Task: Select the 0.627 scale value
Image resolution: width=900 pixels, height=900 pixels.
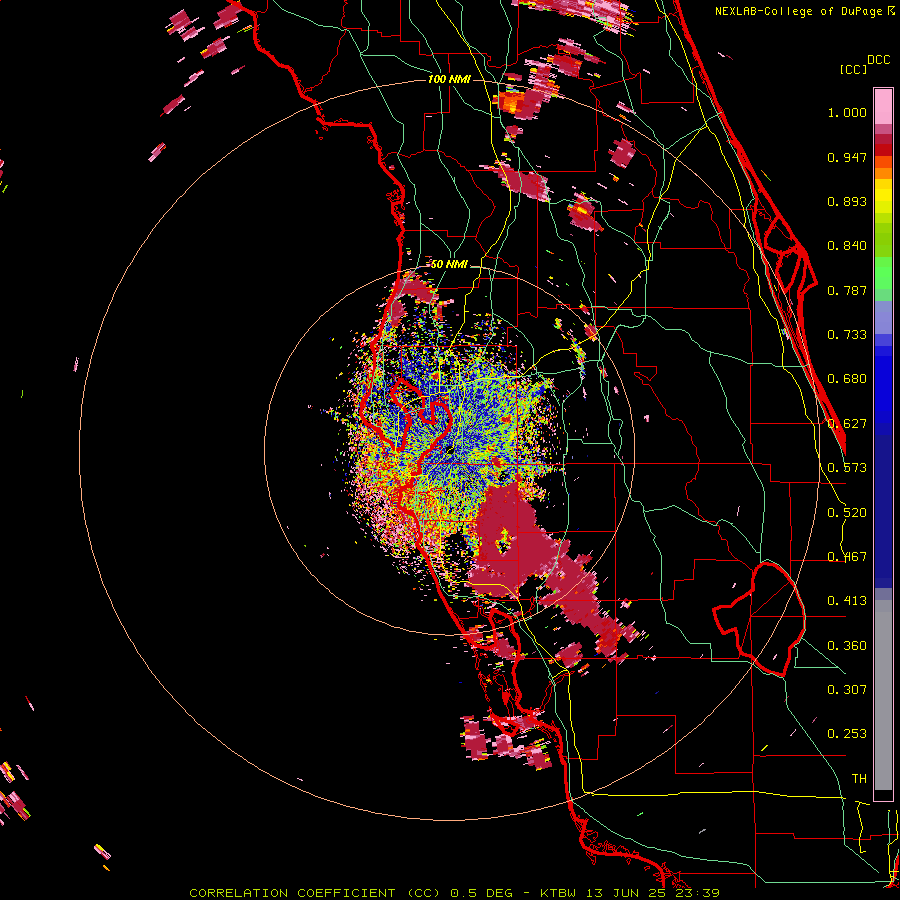Action: click(847, 424)
